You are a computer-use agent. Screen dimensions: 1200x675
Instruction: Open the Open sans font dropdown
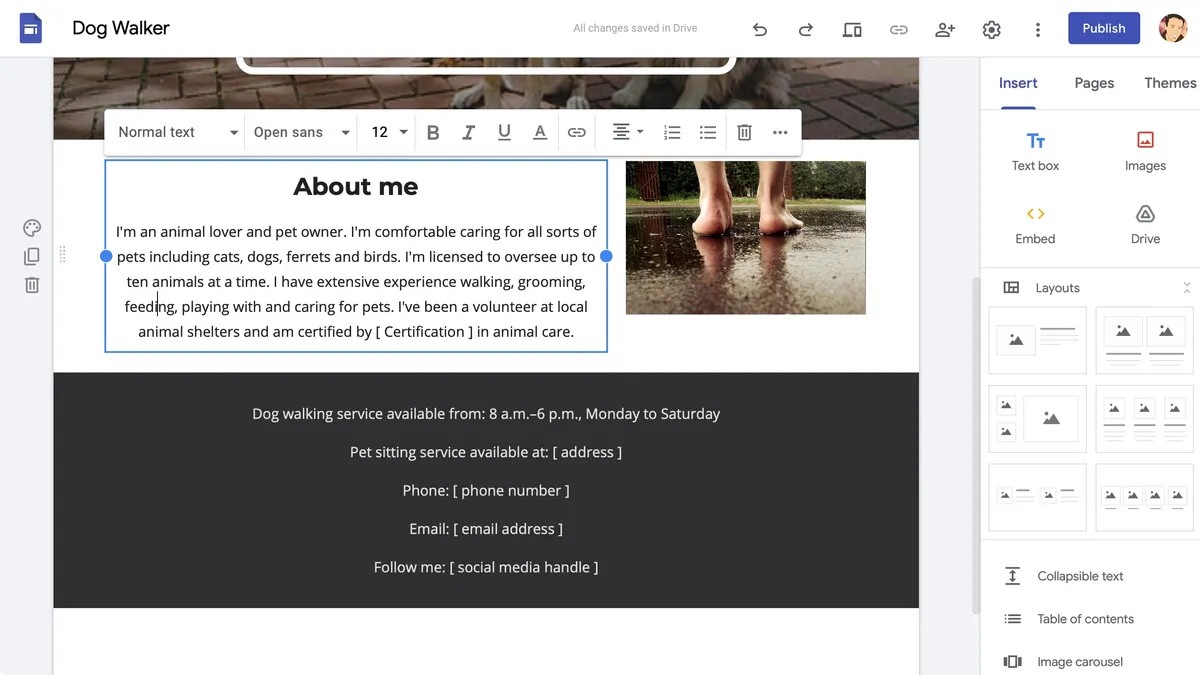click(x=300, y=131)
